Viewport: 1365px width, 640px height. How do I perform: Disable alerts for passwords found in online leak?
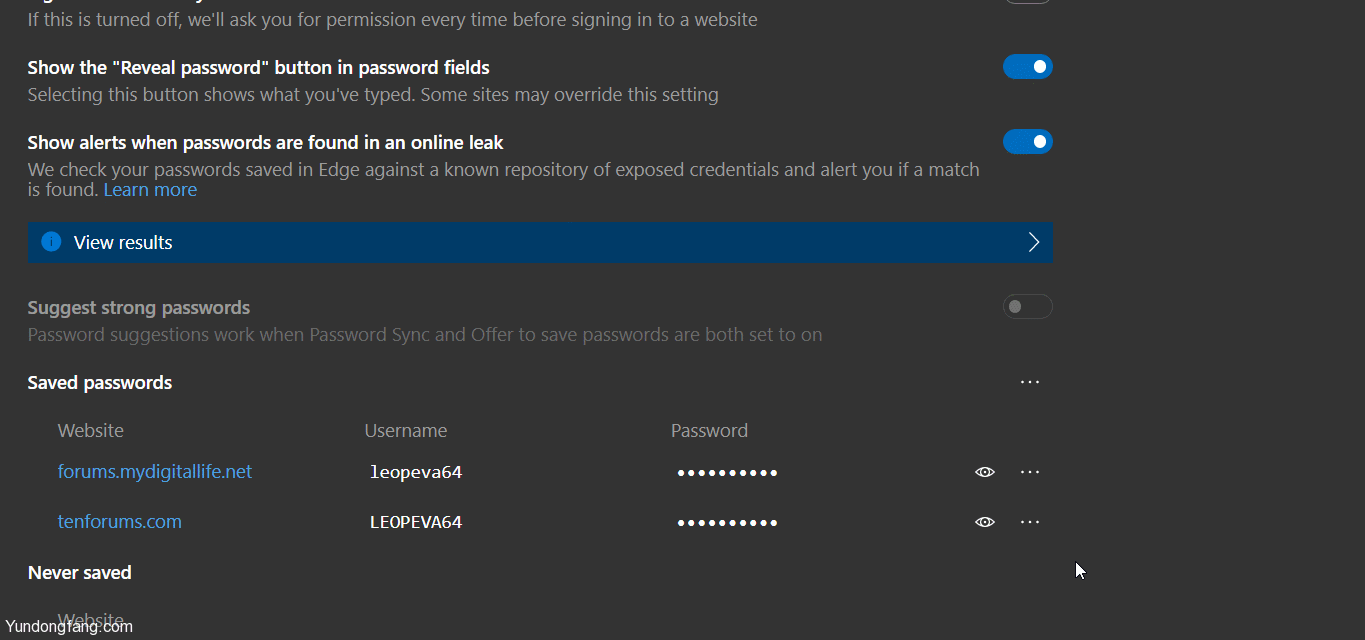point(1028,142)
